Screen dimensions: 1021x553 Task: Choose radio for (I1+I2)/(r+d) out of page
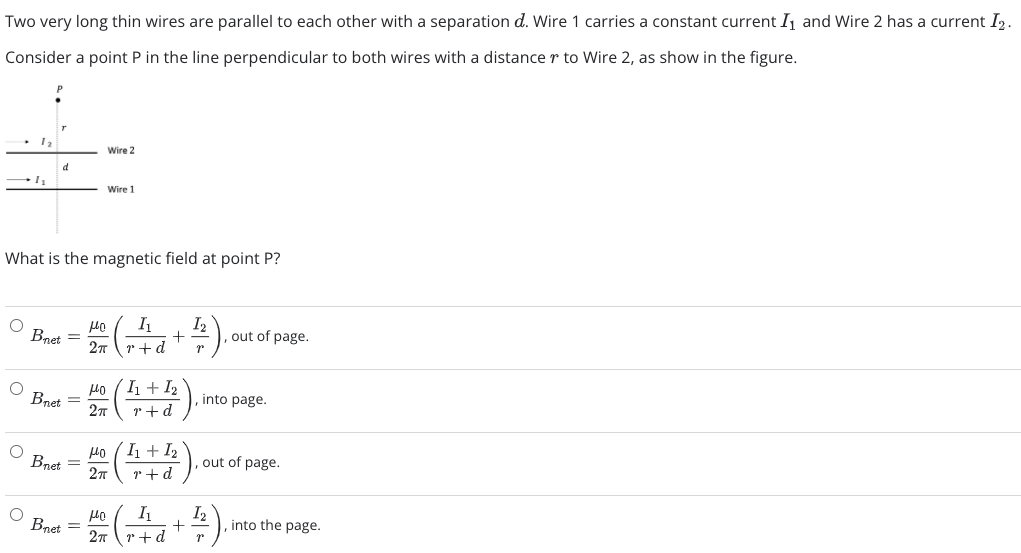click(16, 451)
